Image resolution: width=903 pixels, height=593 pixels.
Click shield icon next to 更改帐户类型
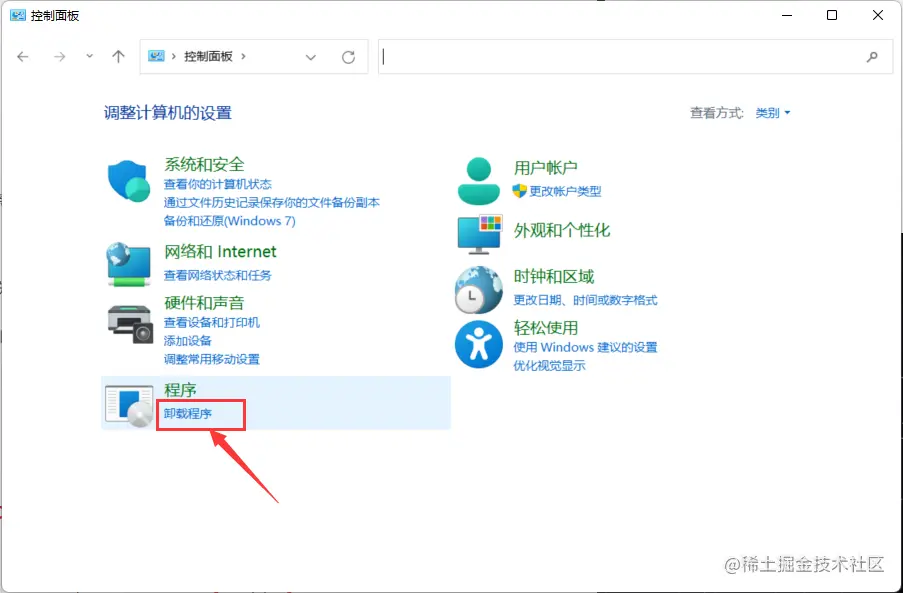point(519,191)
